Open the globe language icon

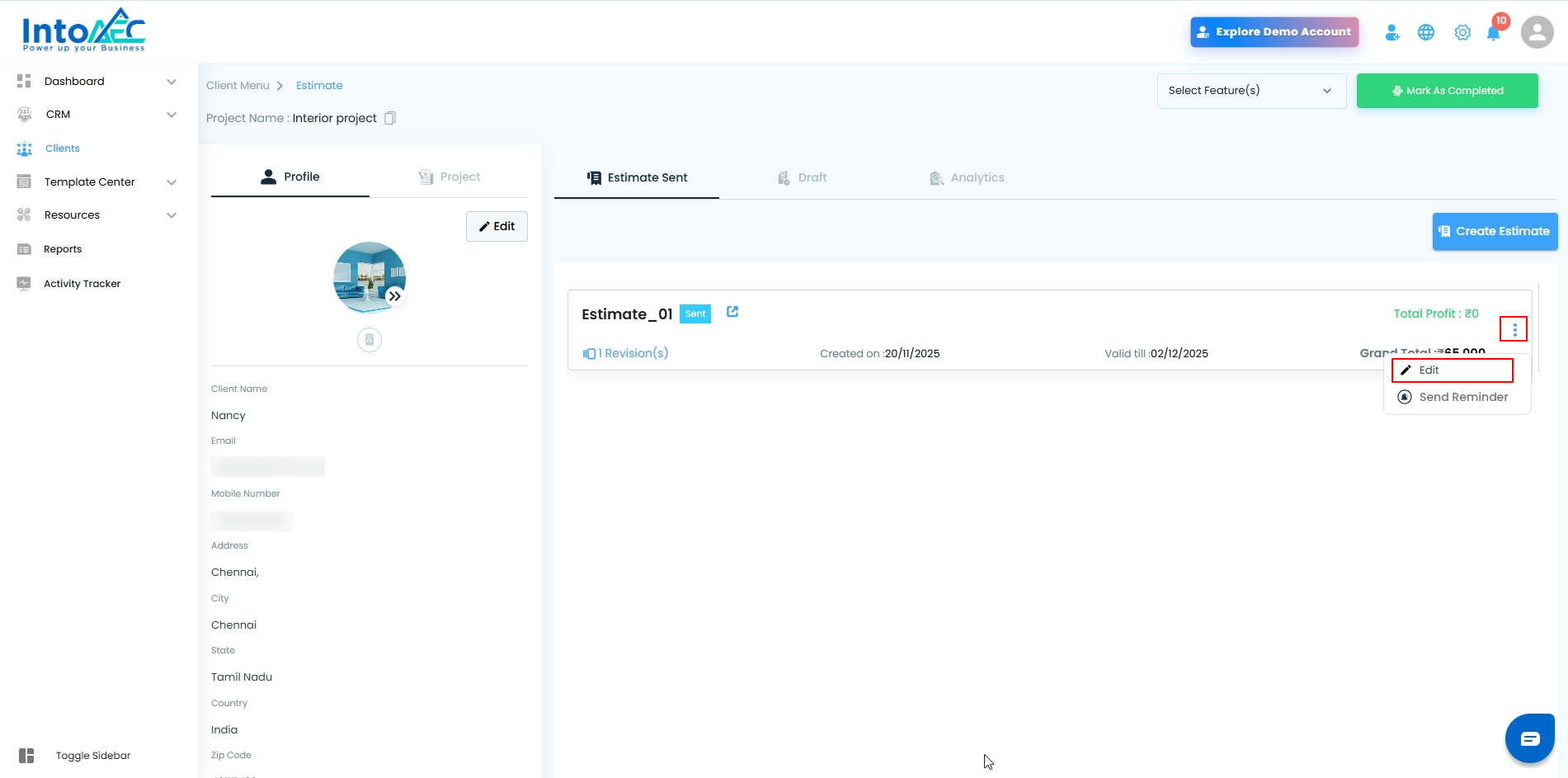[1426, 32]
